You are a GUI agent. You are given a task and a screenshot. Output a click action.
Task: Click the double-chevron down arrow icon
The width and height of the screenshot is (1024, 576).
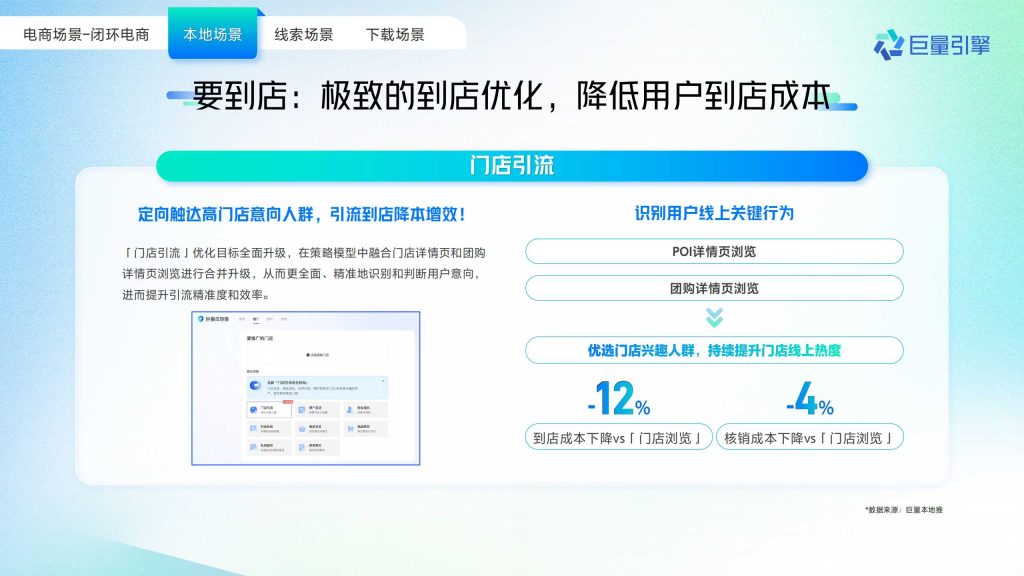coord(714,318)
